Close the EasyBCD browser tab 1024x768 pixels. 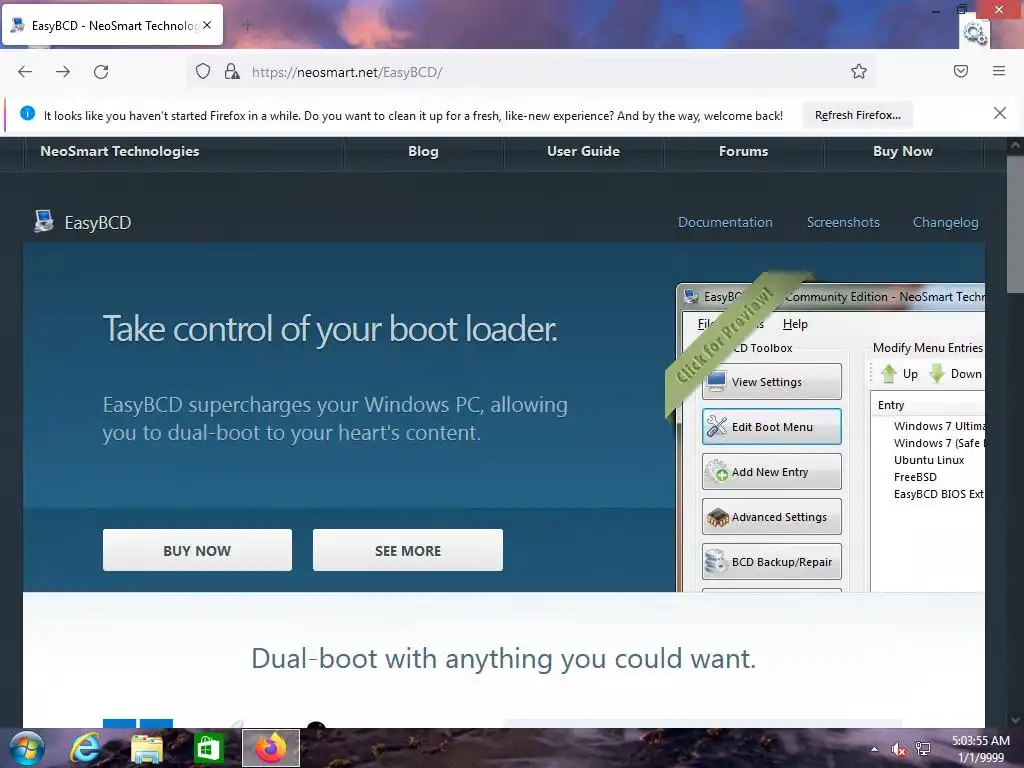click(207, 25)
